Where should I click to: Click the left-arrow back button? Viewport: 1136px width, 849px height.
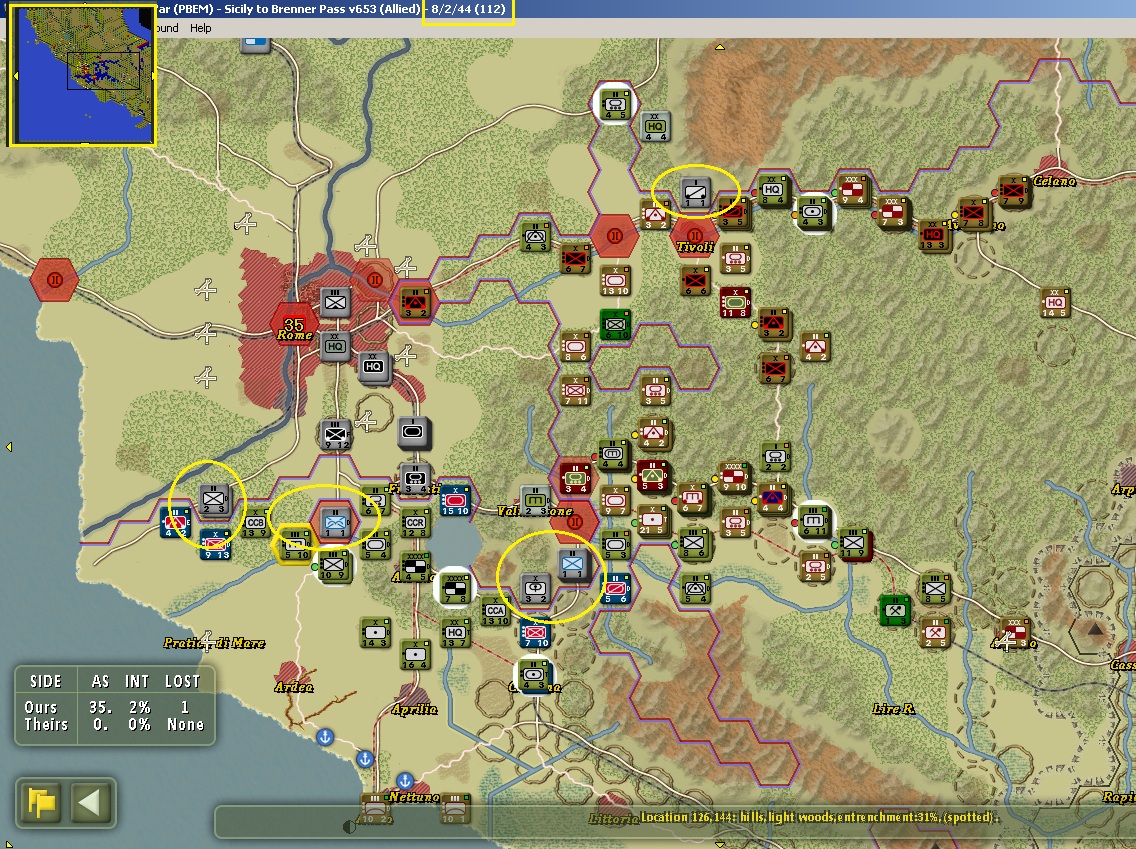(x=89, y=803)
